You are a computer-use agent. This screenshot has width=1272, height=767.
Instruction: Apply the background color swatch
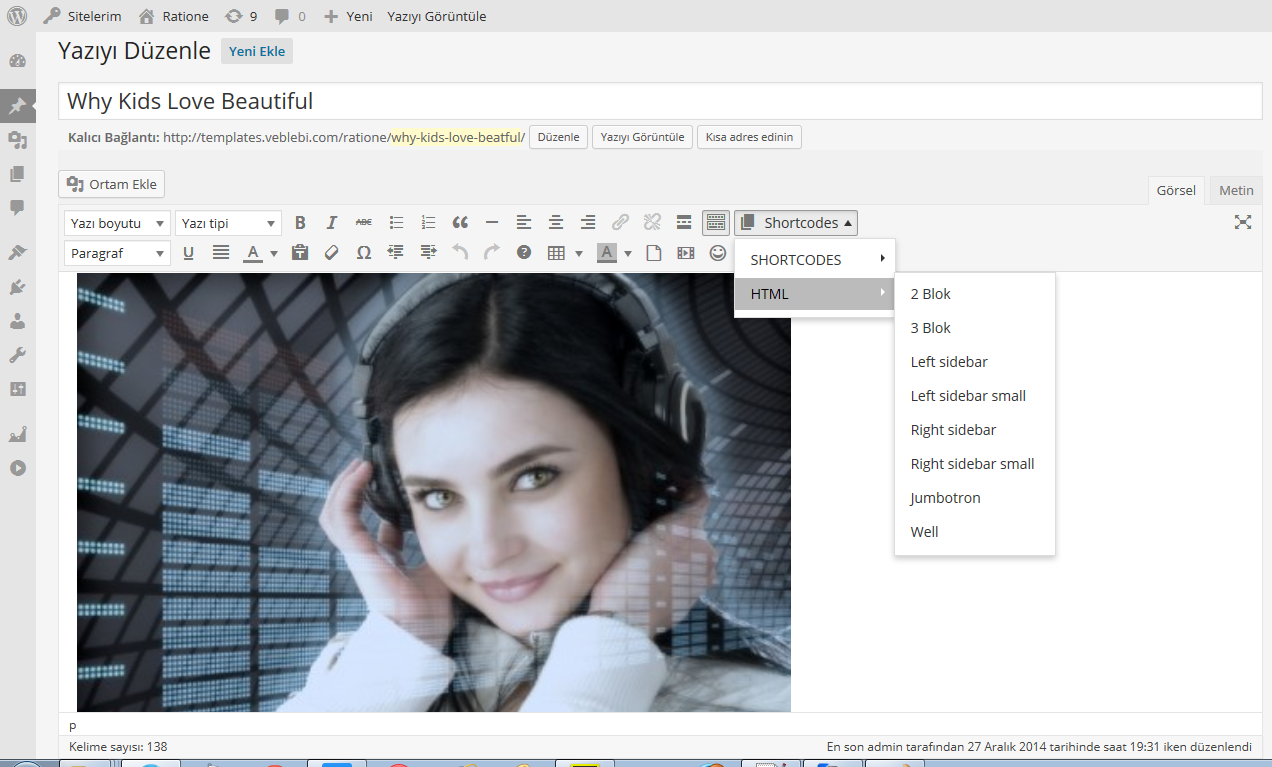coord(607,253)
